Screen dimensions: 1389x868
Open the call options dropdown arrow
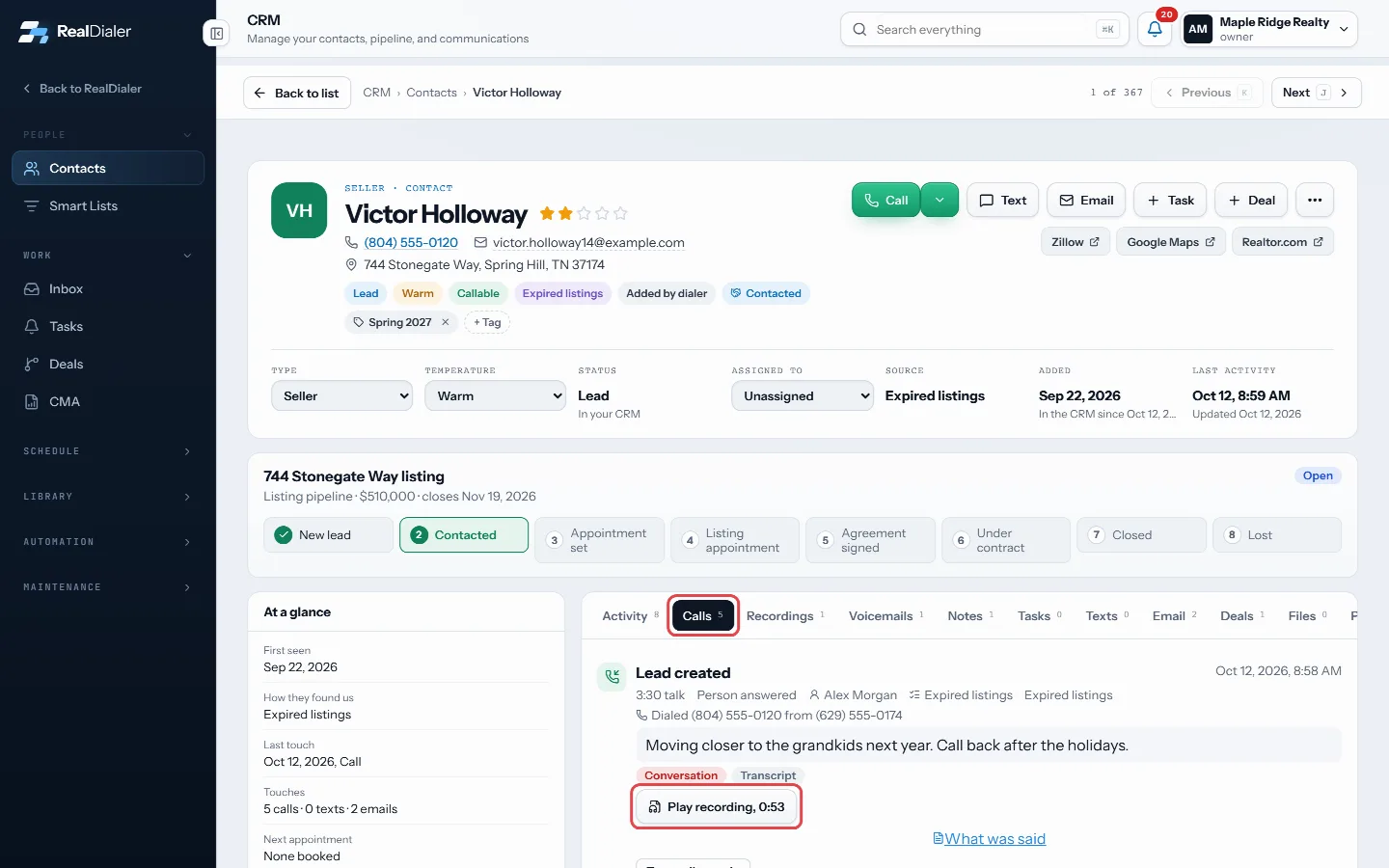coord(940,200)
